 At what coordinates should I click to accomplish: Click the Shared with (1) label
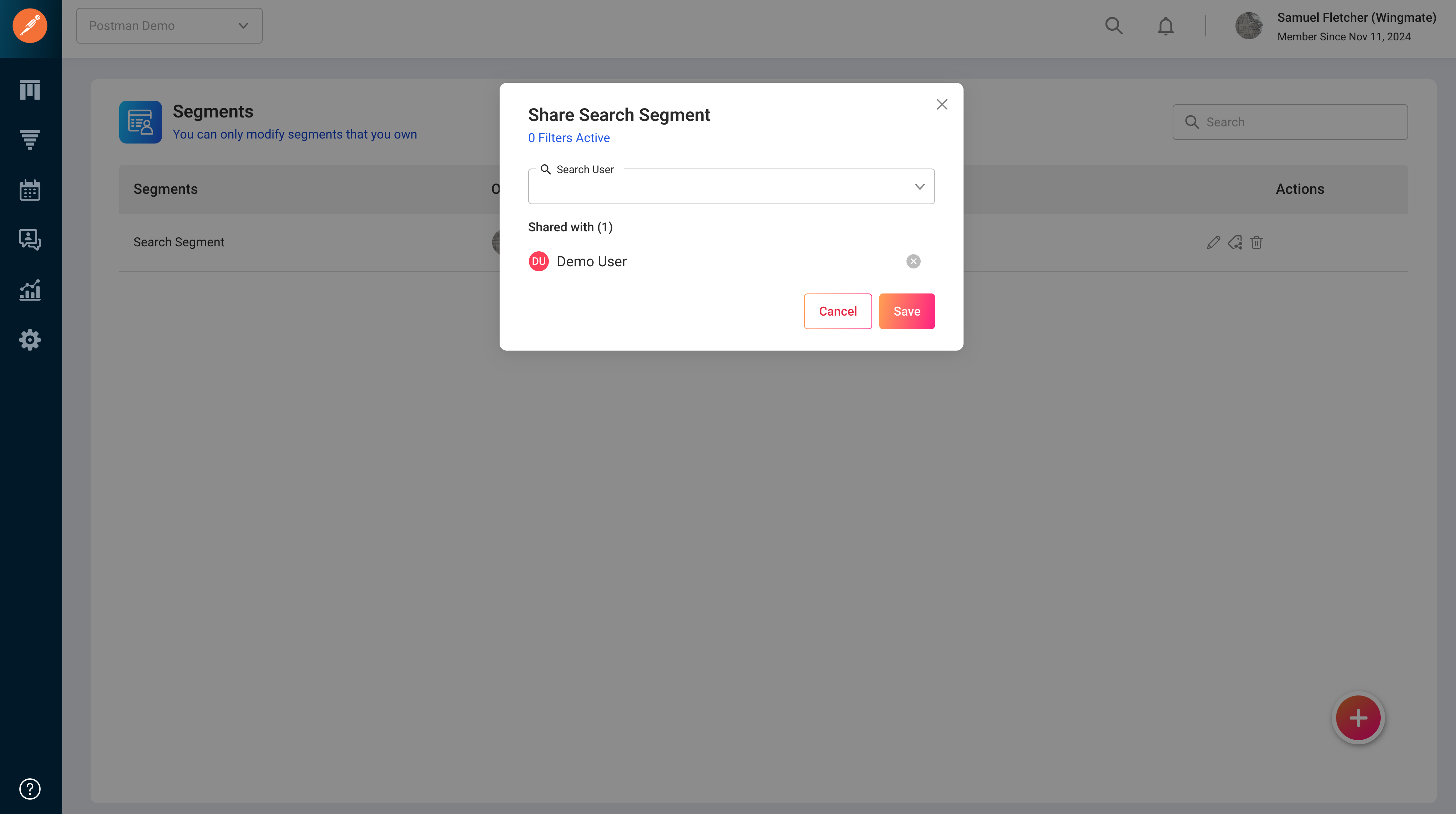click(570, 227)
